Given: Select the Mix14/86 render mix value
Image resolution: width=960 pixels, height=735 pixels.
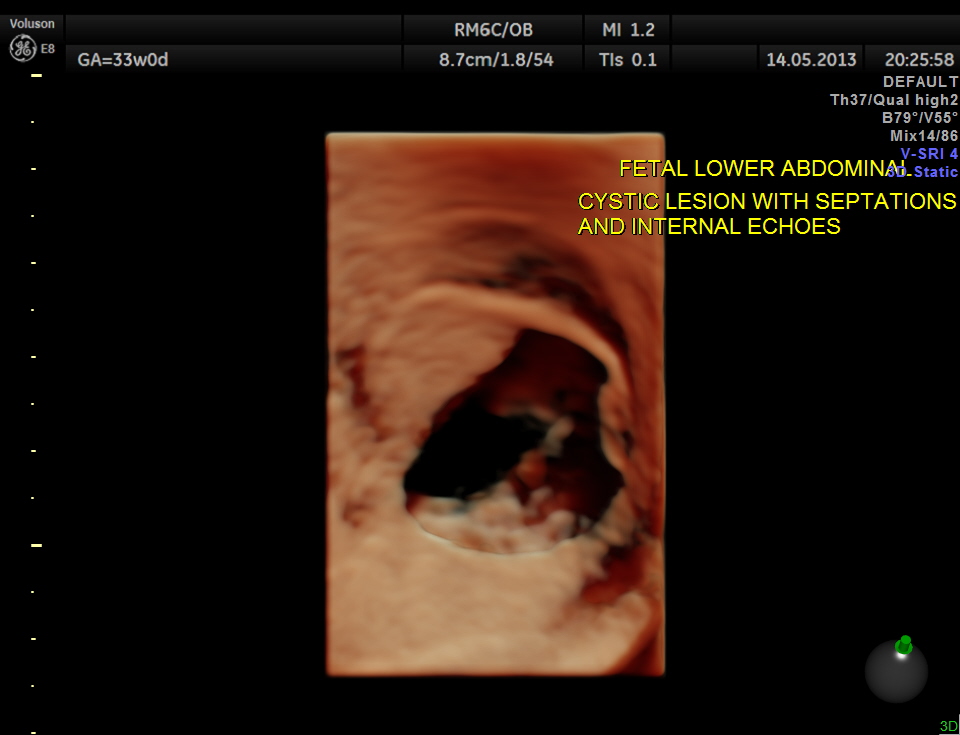Looking at the screenshot, I should [923, 136].
